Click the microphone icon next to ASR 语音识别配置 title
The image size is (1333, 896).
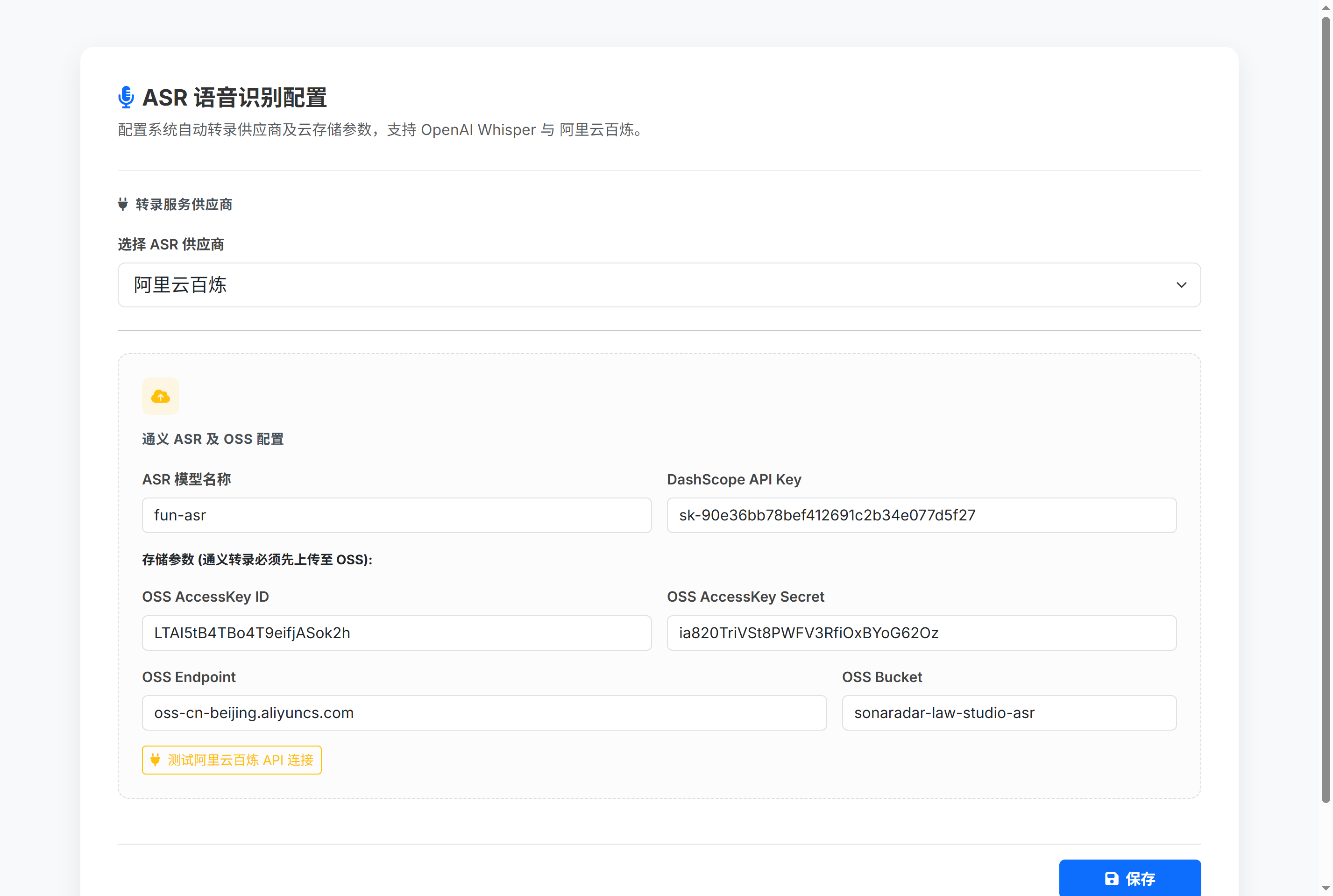point(125,97)
